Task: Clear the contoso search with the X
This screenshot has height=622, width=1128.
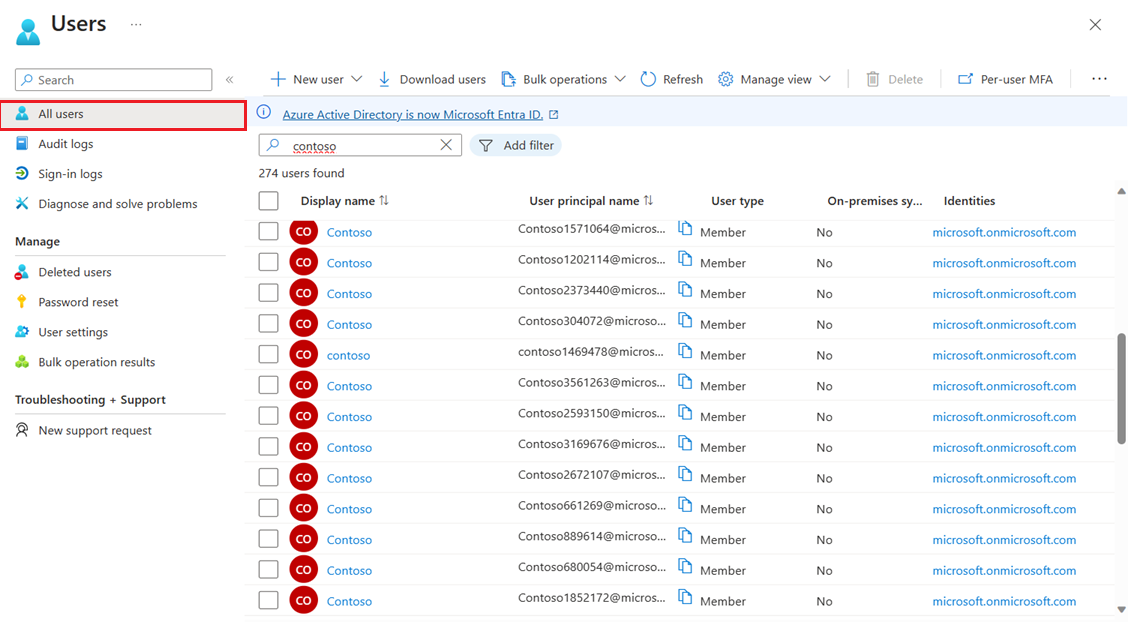Action: 446,145
